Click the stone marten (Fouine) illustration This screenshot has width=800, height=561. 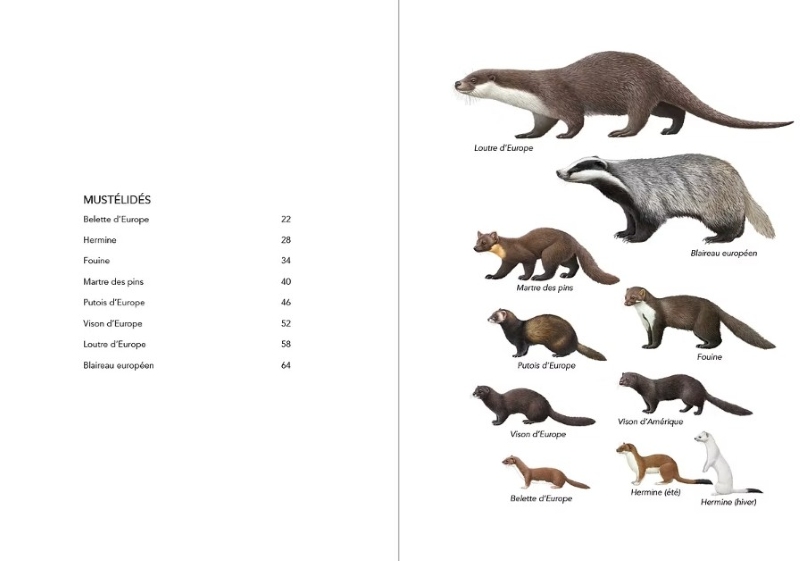699,318
